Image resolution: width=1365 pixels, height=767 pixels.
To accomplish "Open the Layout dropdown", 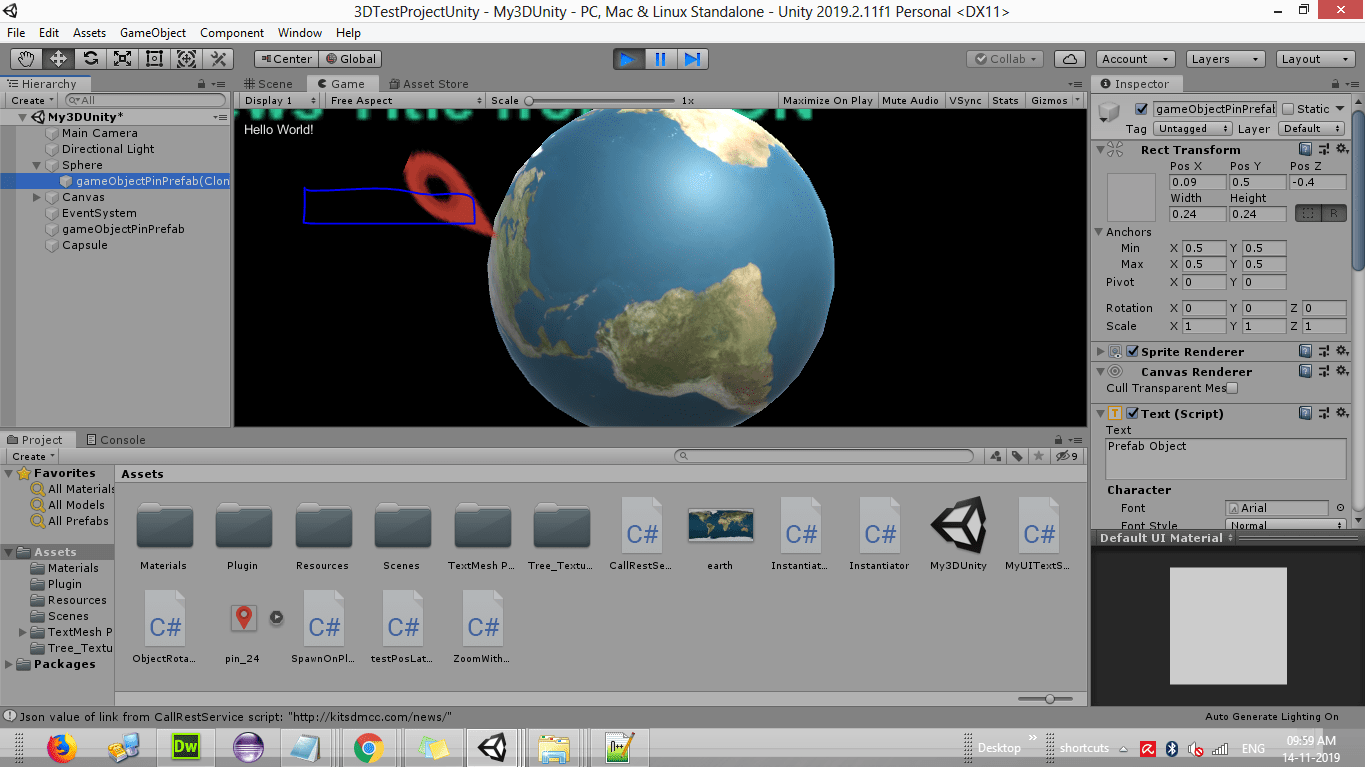I will (1315, 59).
